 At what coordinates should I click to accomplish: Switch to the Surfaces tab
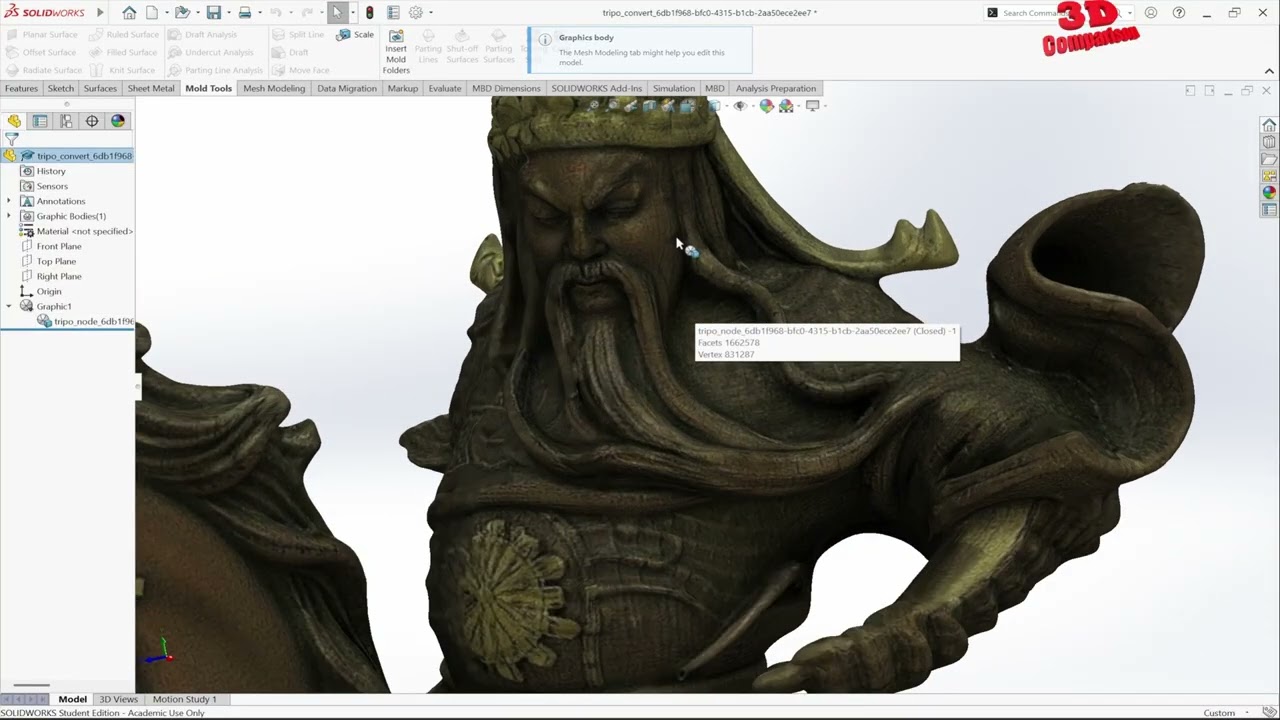(x=100, y=88)
